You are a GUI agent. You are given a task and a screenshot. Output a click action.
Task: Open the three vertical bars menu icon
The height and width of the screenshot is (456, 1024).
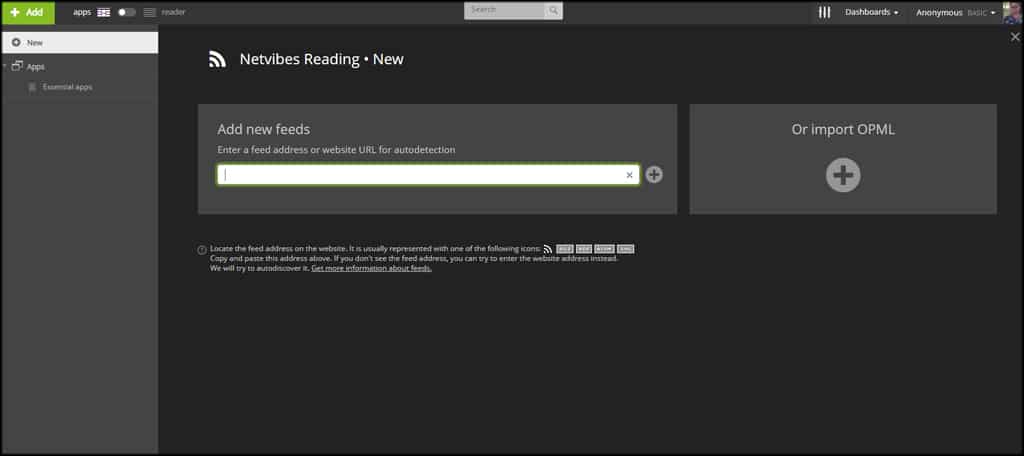pos(825,12)
